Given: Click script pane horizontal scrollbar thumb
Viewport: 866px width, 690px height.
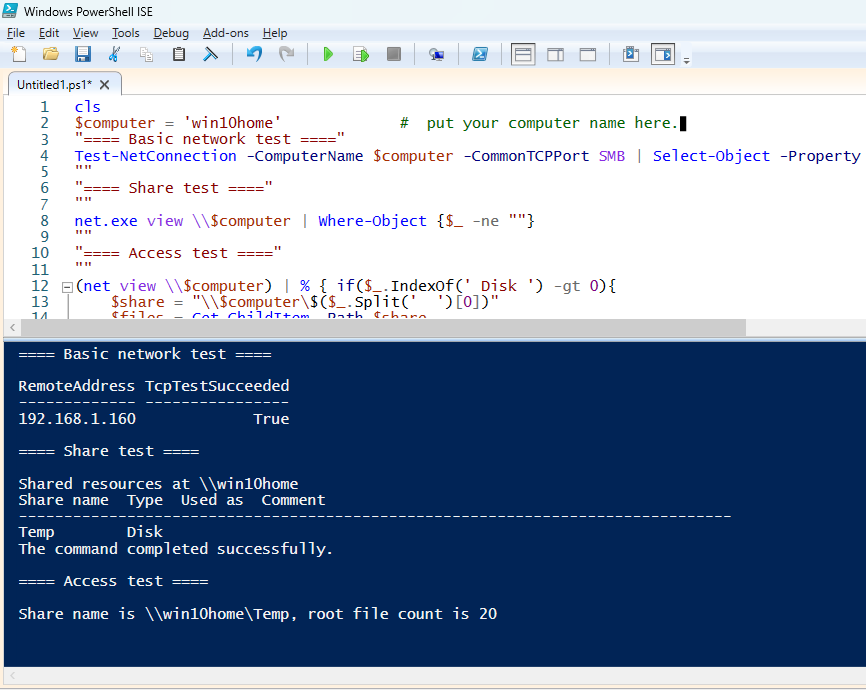Looking at the screenshot, I should [x=383, y=328].
